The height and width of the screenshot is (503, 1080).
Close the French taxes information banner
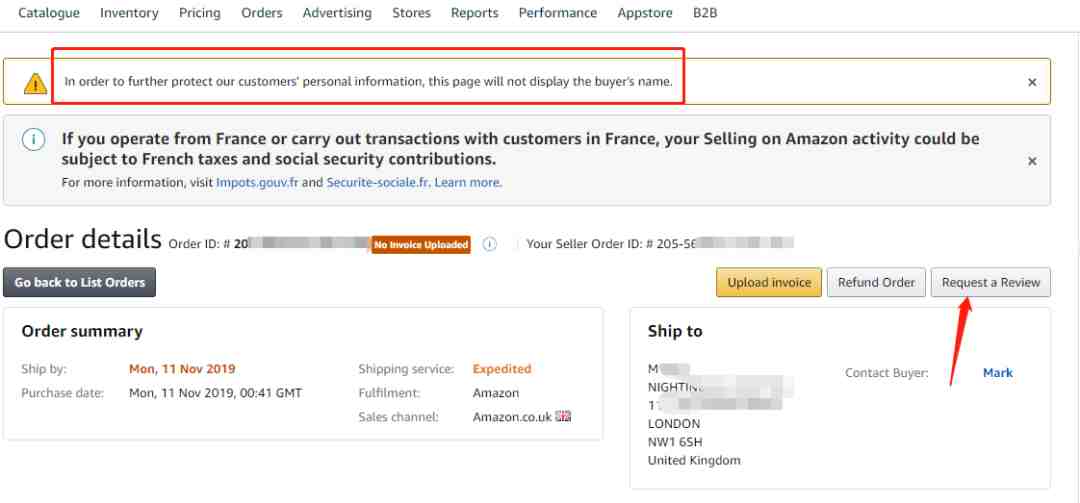click(1032, 161)
